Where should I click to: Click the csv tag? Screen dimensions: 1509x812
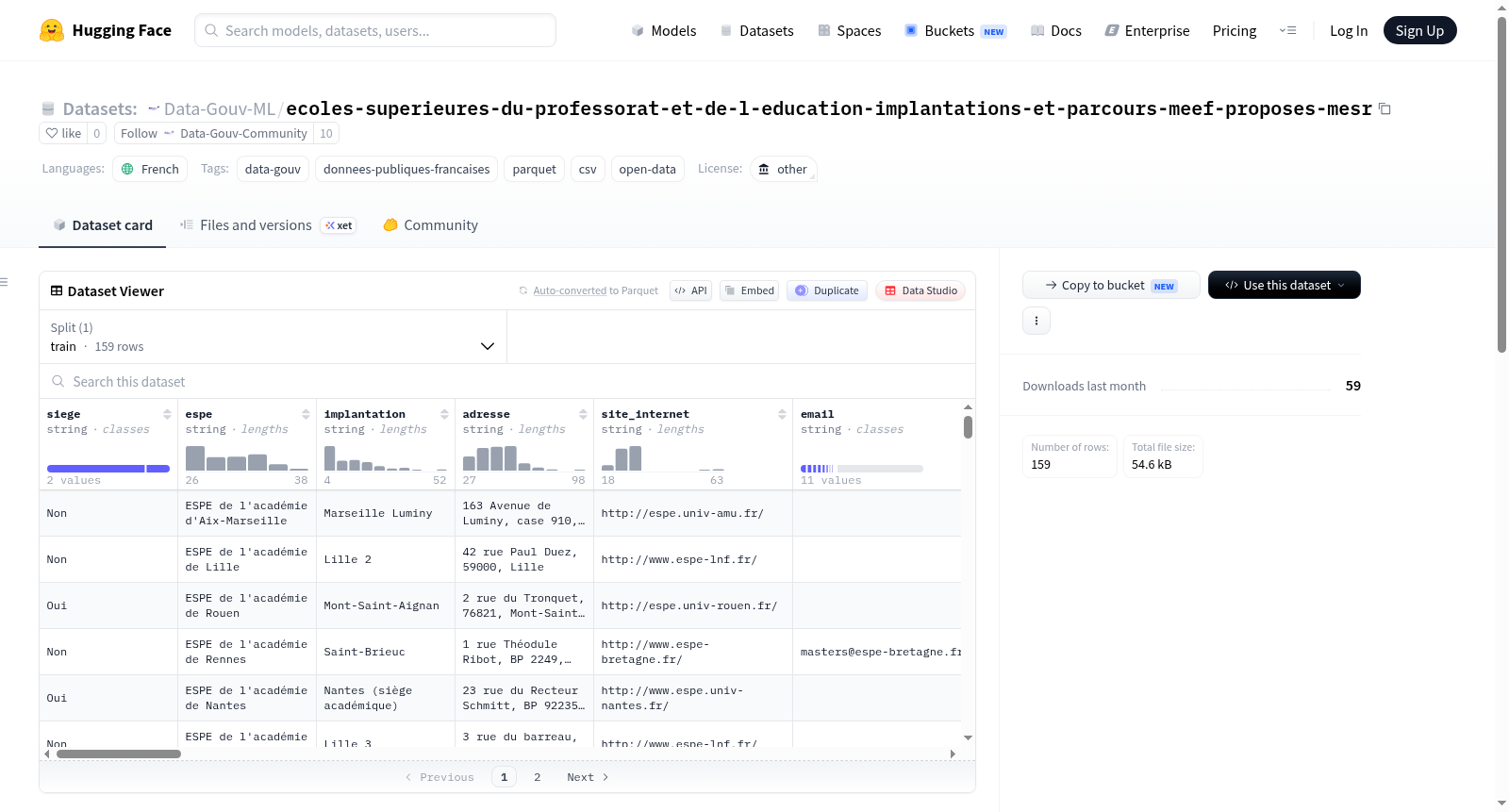[x=588, y=169]
